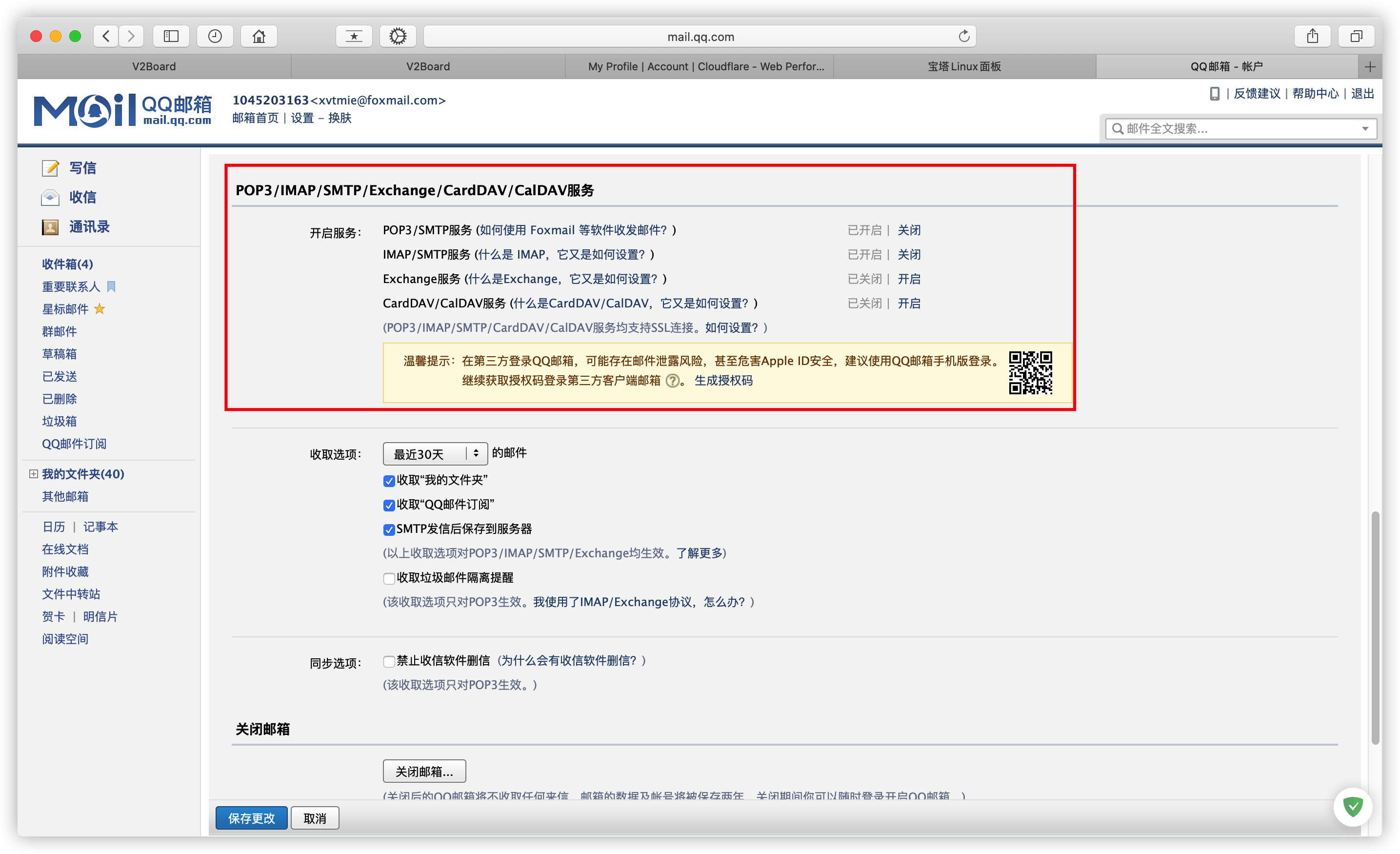1400x854 pixels.
Task: Go to the home page icon
Action: (x=259, y=37)
